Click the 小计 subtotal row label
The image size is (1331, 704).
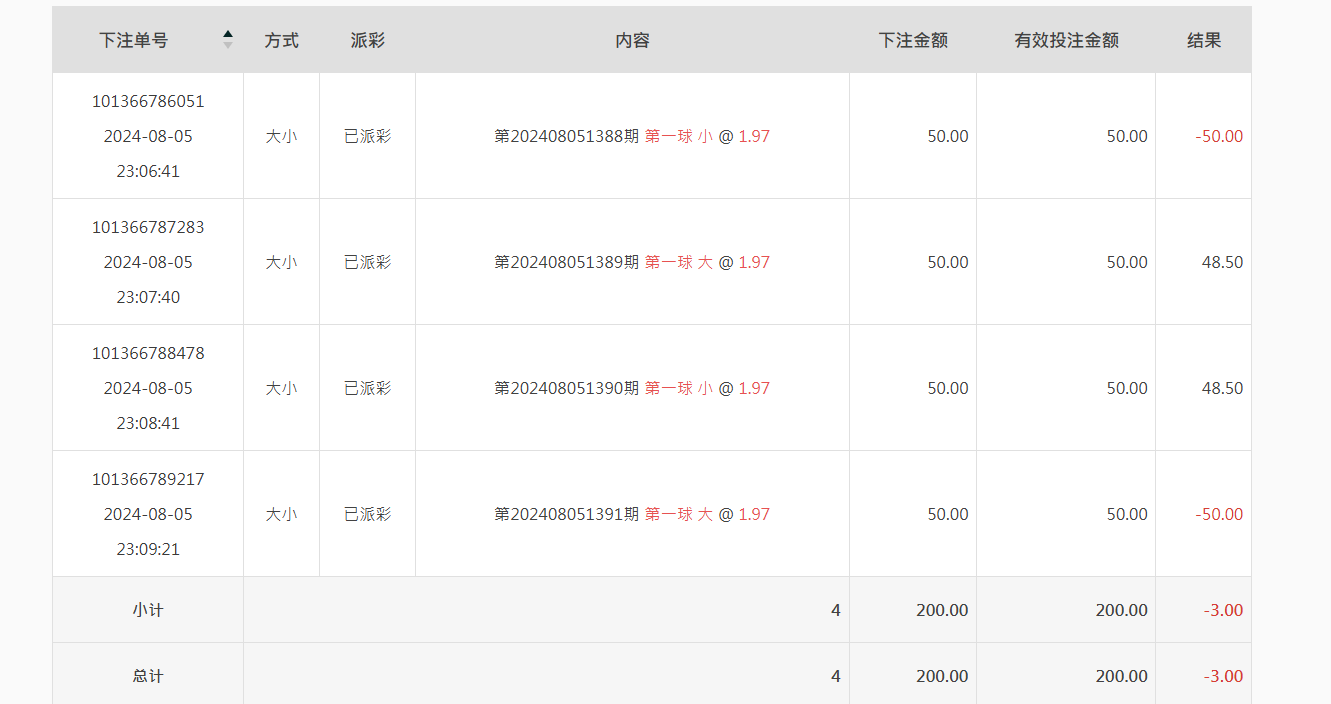pyautogui.click(x=148, y=610)
